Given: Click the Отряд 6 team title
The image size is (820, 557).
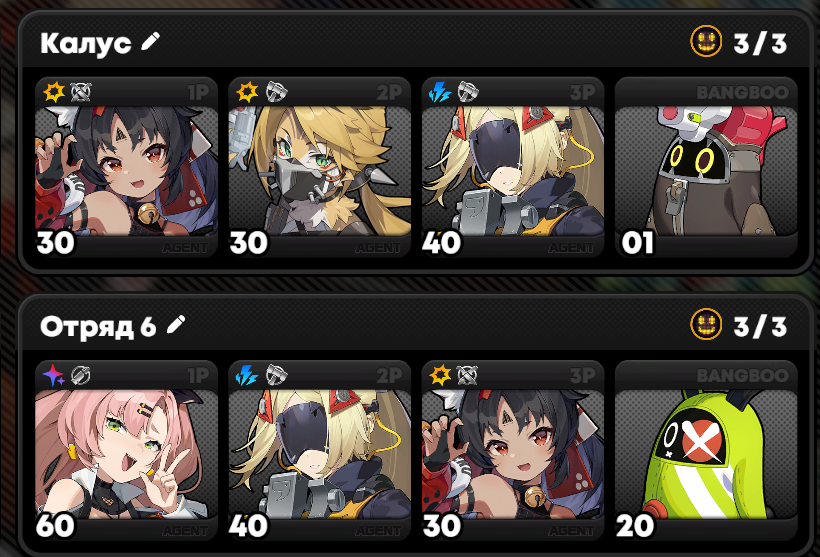Looking at the screenshot, I should pos(98,326).
